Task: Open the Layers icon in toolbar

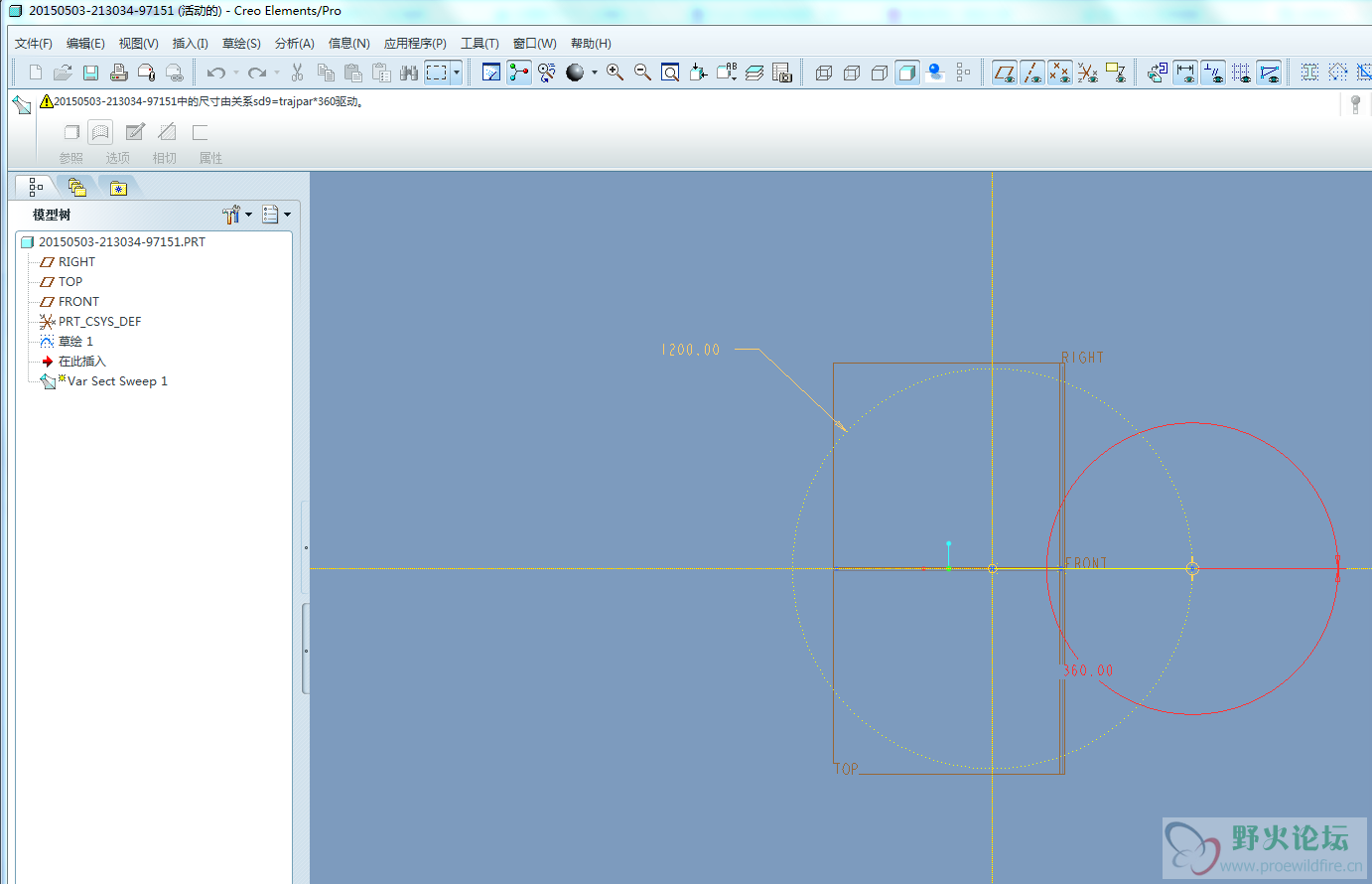Action: (x=755, y=73)
